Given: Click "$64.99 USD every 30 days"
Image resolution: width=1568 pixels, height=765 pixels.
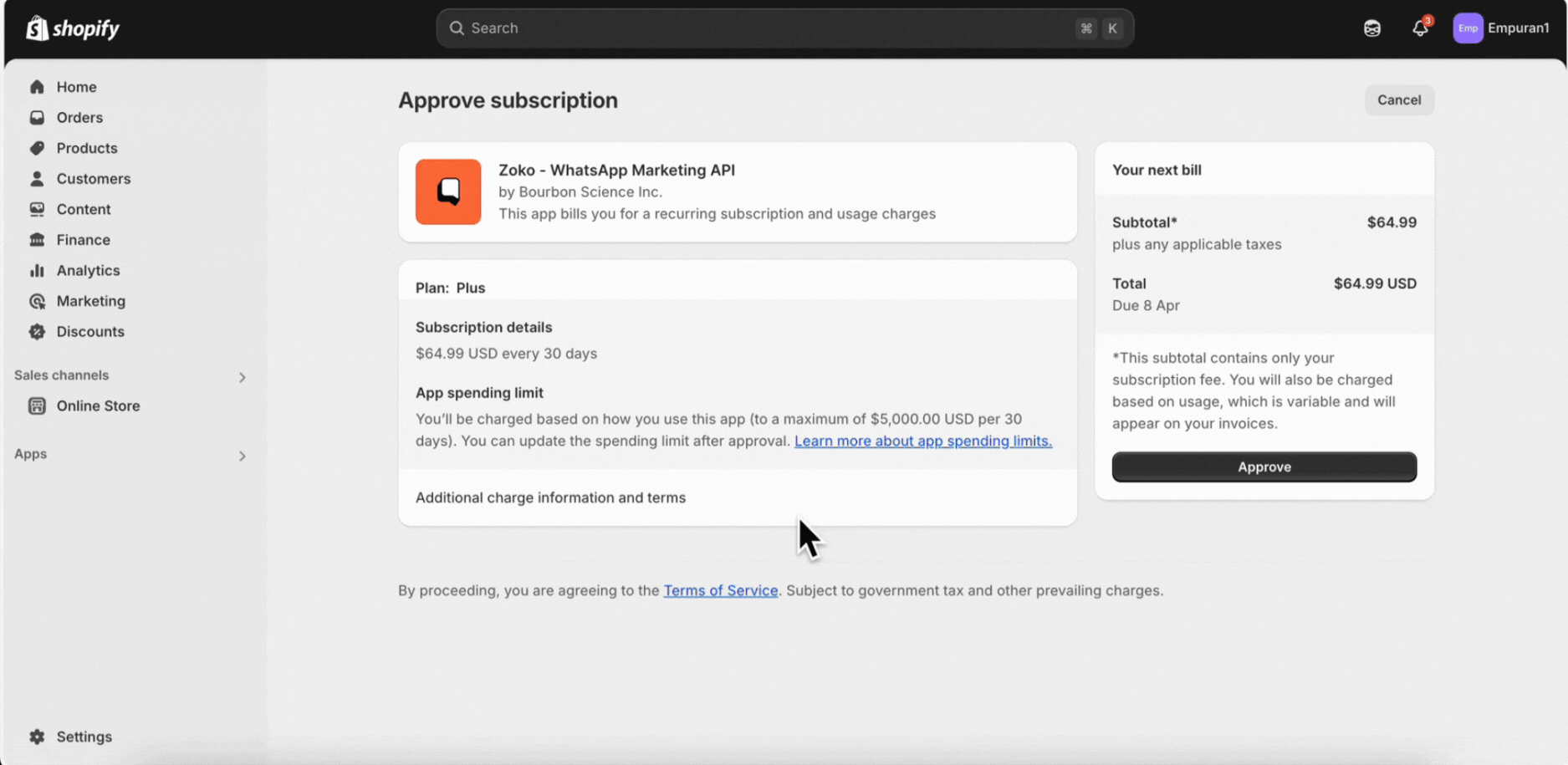Looking at the screenshot, I should point(506,354).
